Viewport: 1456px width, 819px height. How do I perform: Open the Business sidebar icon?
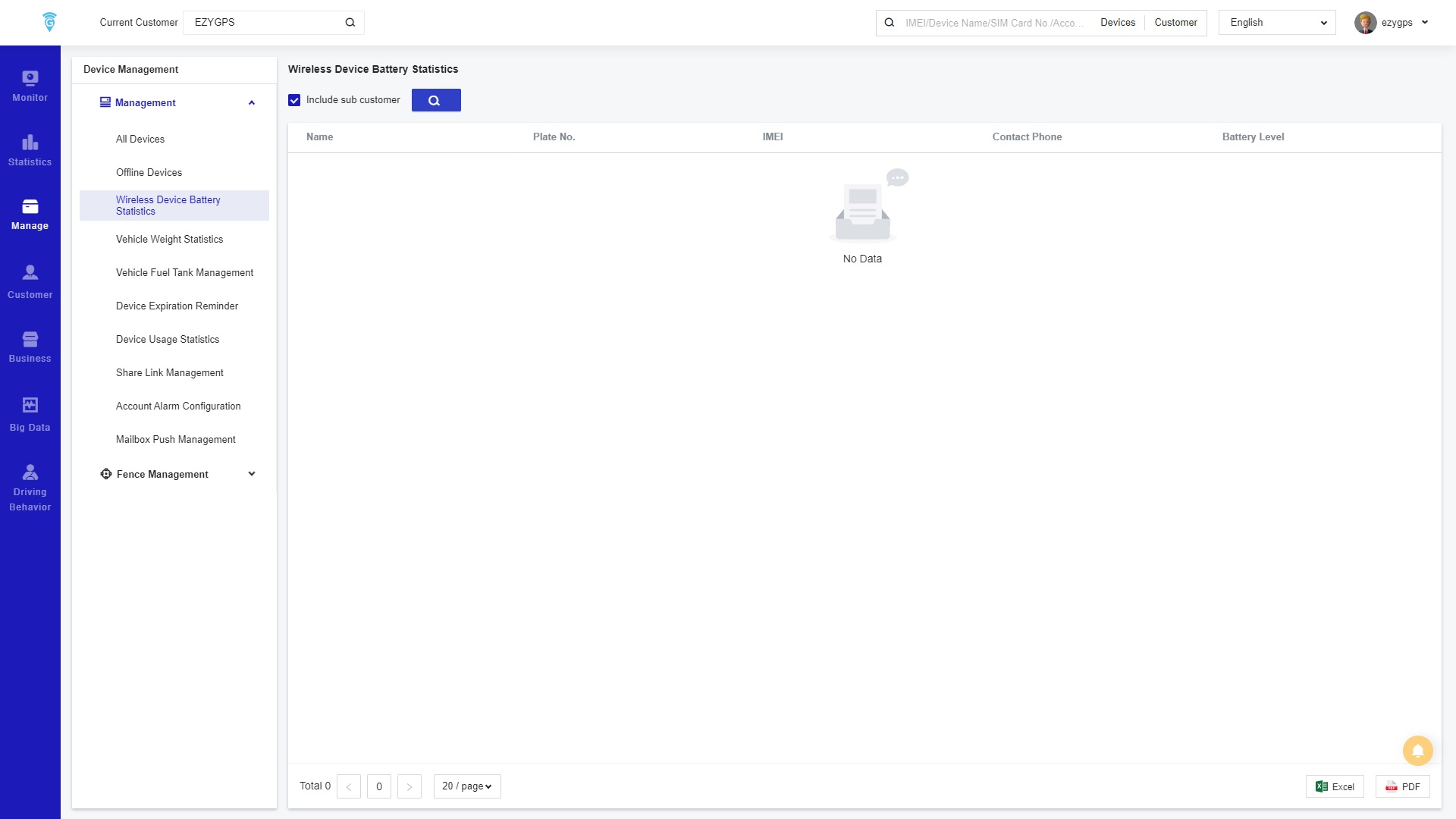click(x=30, y=347)
